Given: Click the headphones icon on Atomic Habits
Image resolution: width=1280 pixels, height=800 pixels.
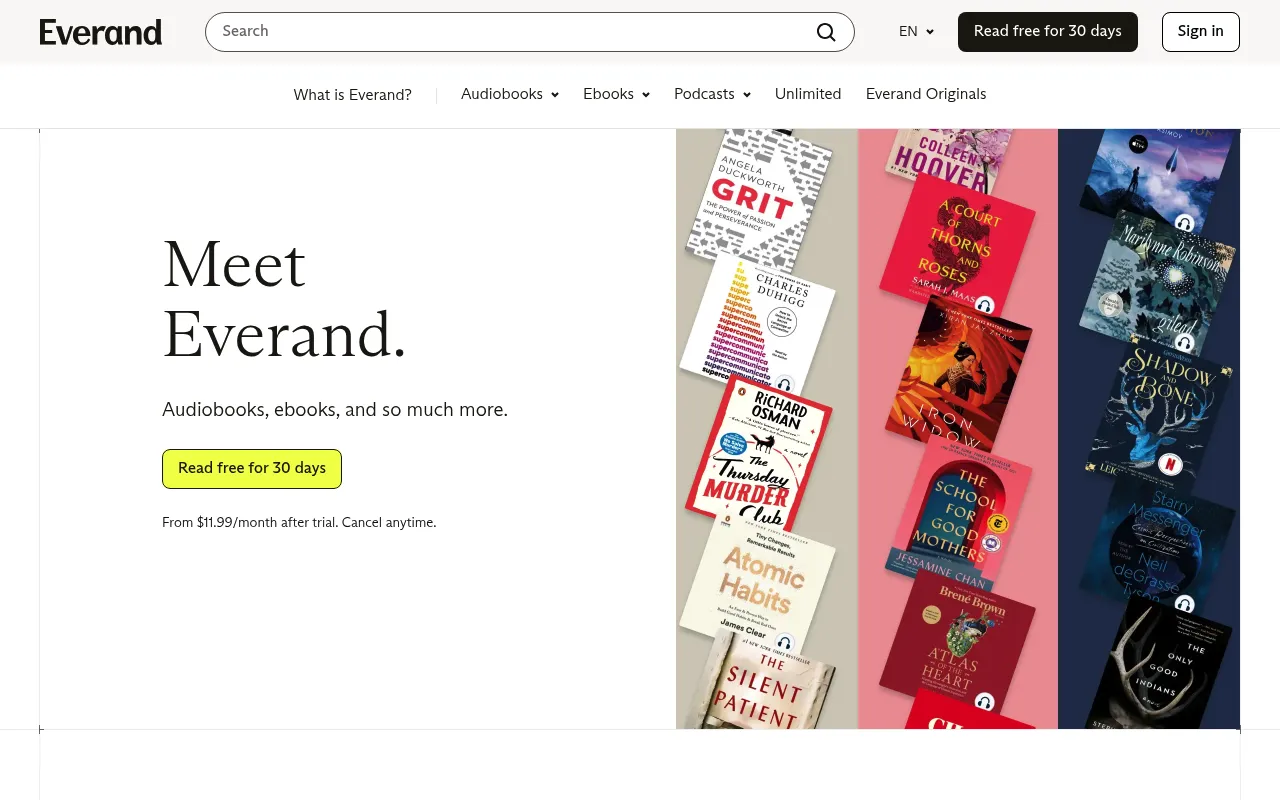Looking at the screenshot, I should 785,643.
